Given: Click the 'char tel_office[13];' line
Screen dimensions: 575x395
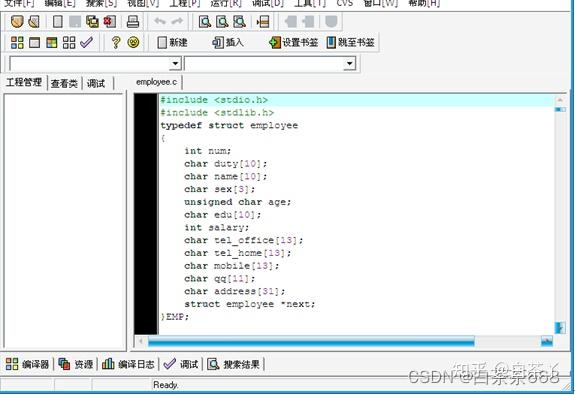Looking at the screenshot, I should [243, 240].
